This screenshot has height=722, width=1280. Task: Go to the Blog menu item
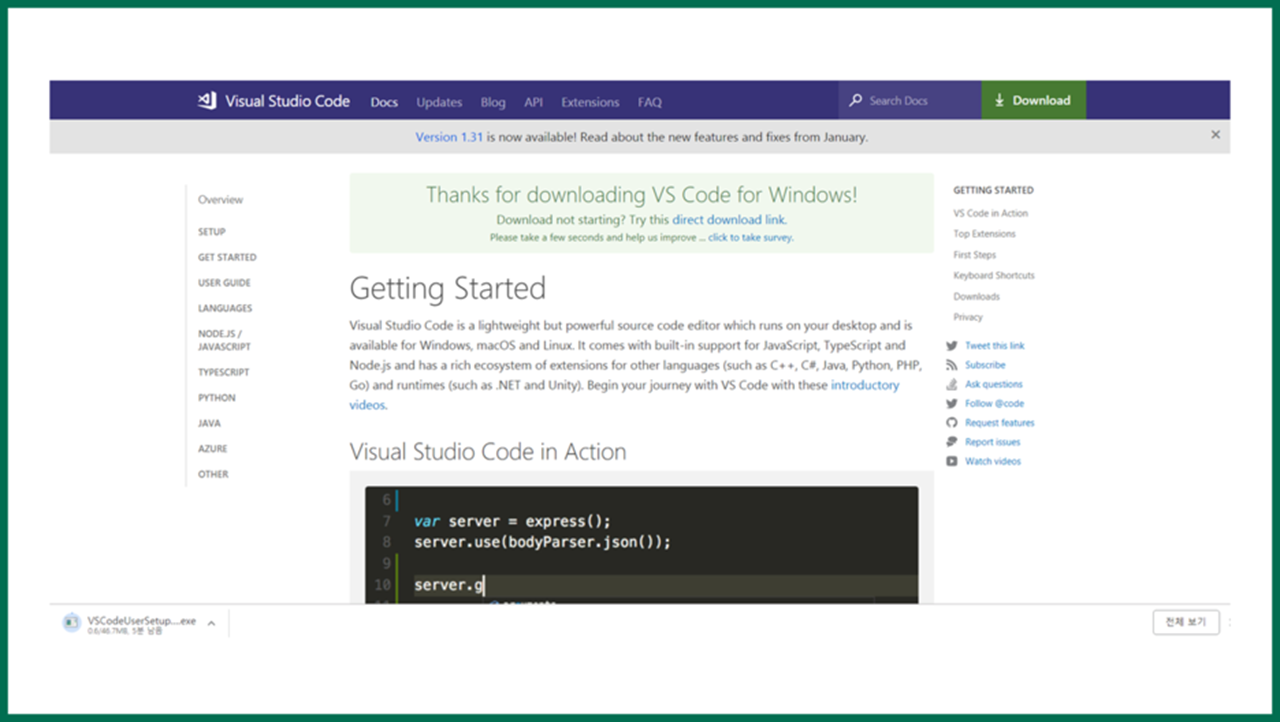pos(493,102)
